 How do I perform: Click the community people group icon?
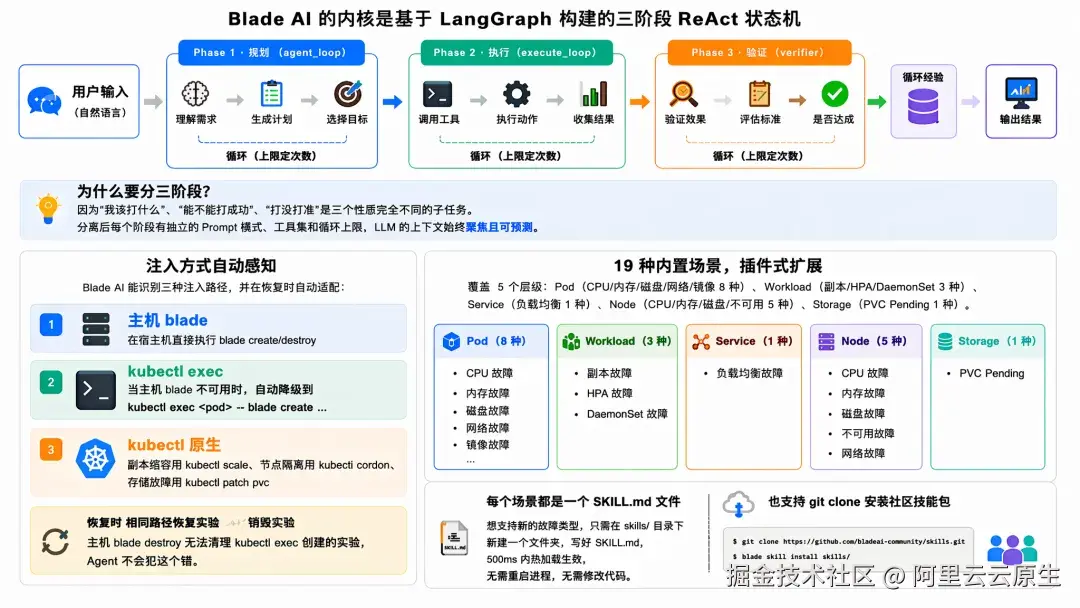(1012, 549)
